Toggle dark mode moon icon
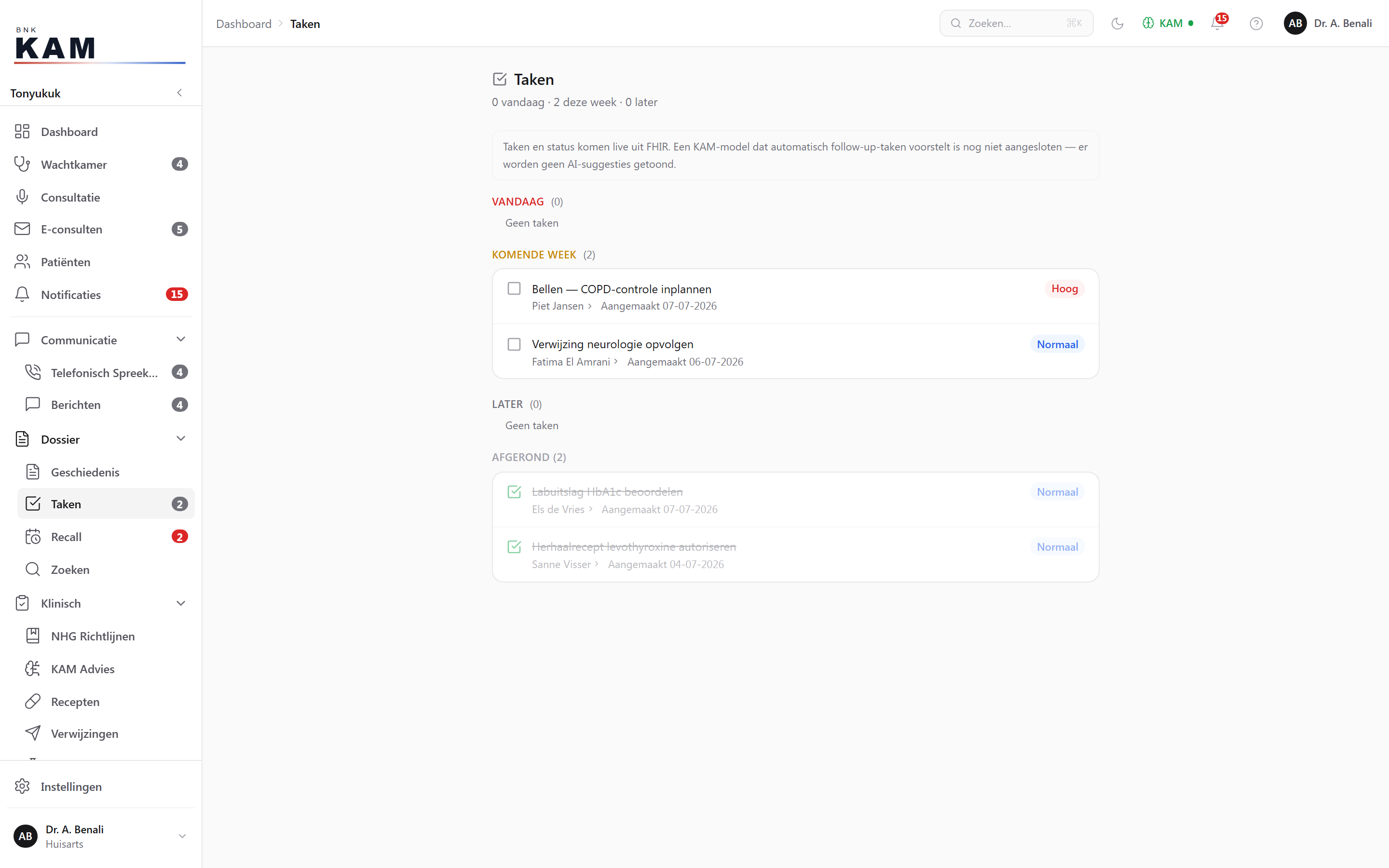The height and width of the screenshot is (868, 1389). point(1117,24)
